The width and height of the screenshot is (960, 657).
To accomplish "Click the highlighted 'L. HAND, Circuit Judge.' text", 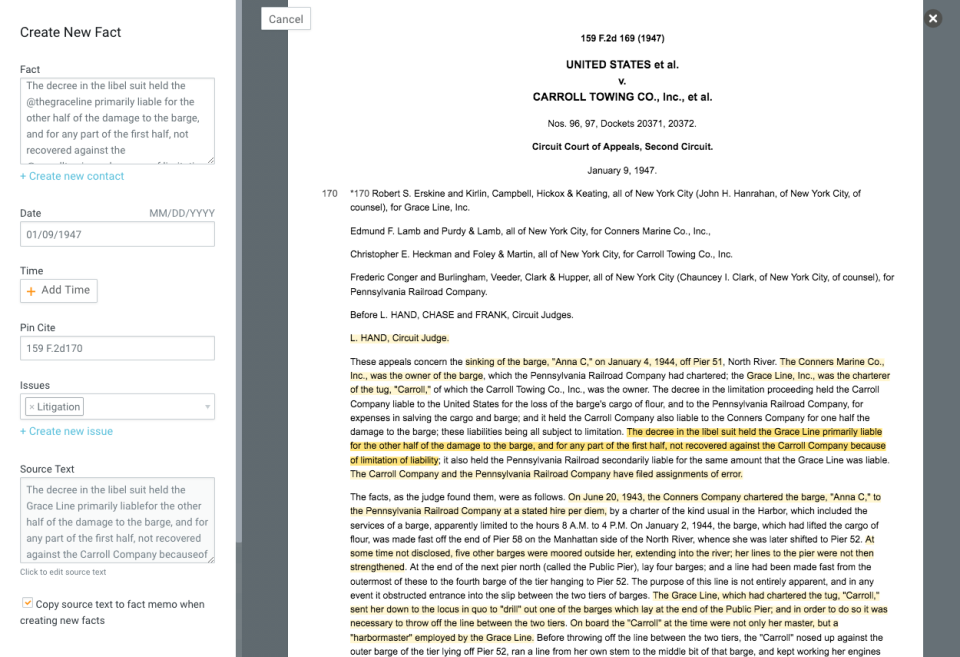I will pyautogui.click(x=399, y=338).
